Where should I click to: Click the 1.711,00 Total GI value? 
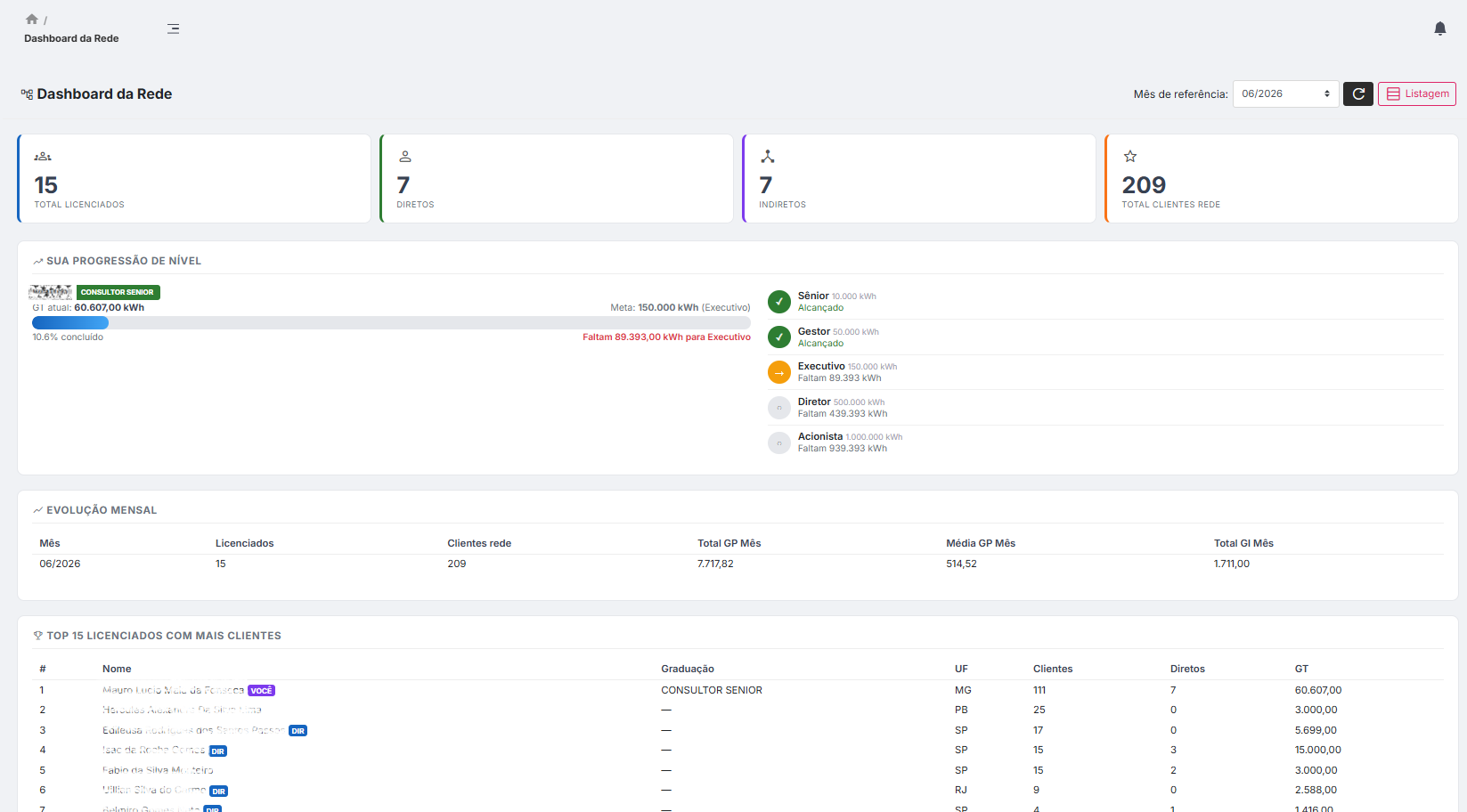click(1232, 564)
